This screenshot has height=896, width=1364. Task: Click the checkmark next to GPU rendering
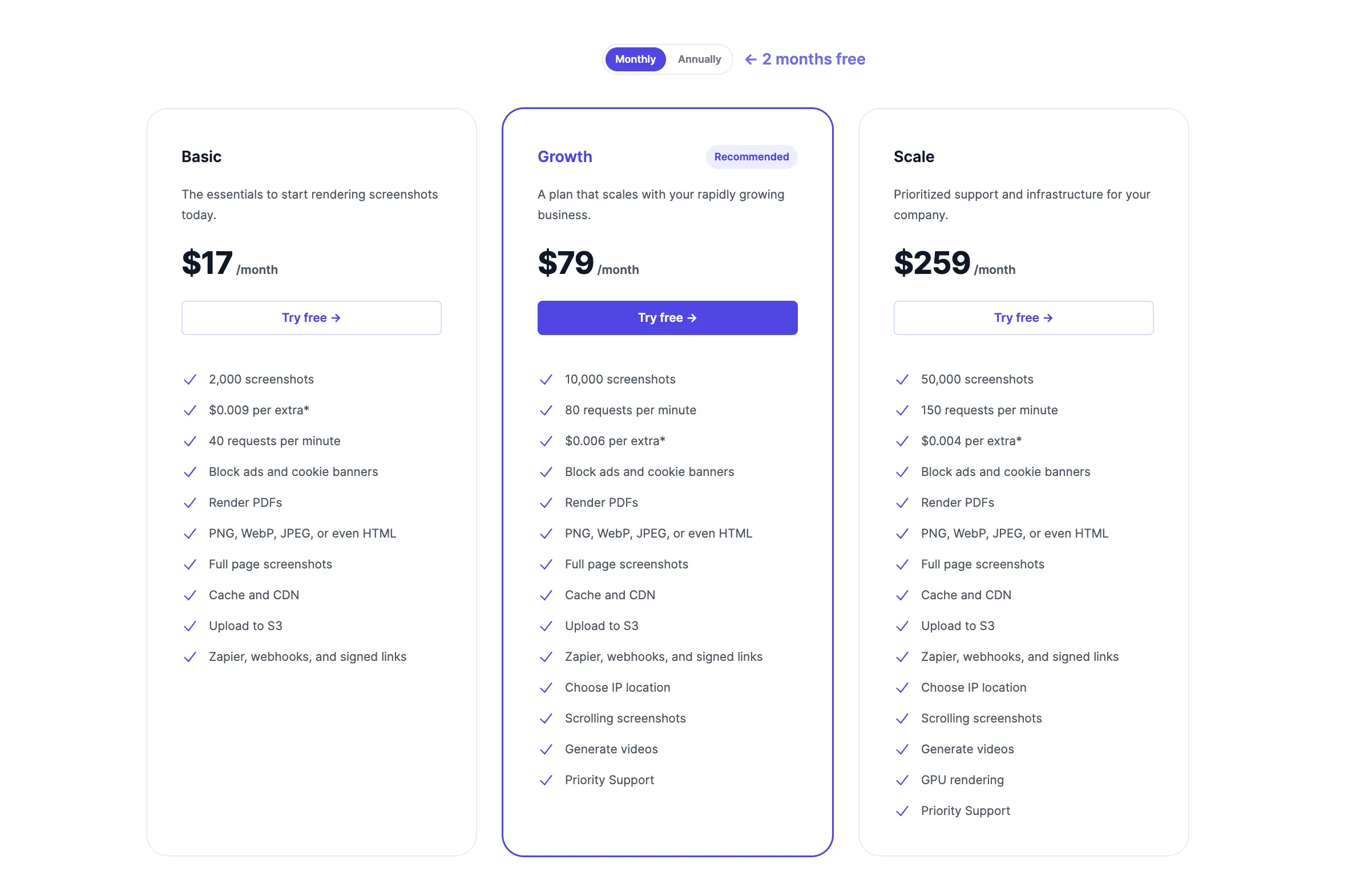[x=902, y=780]
